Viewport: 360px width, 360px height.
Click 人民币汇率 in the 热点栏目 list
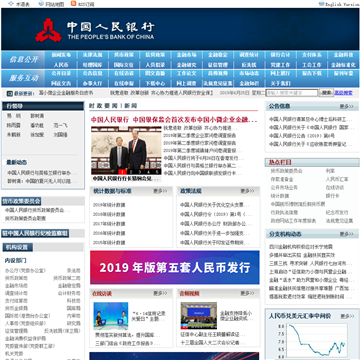click(x=337, y=179)
